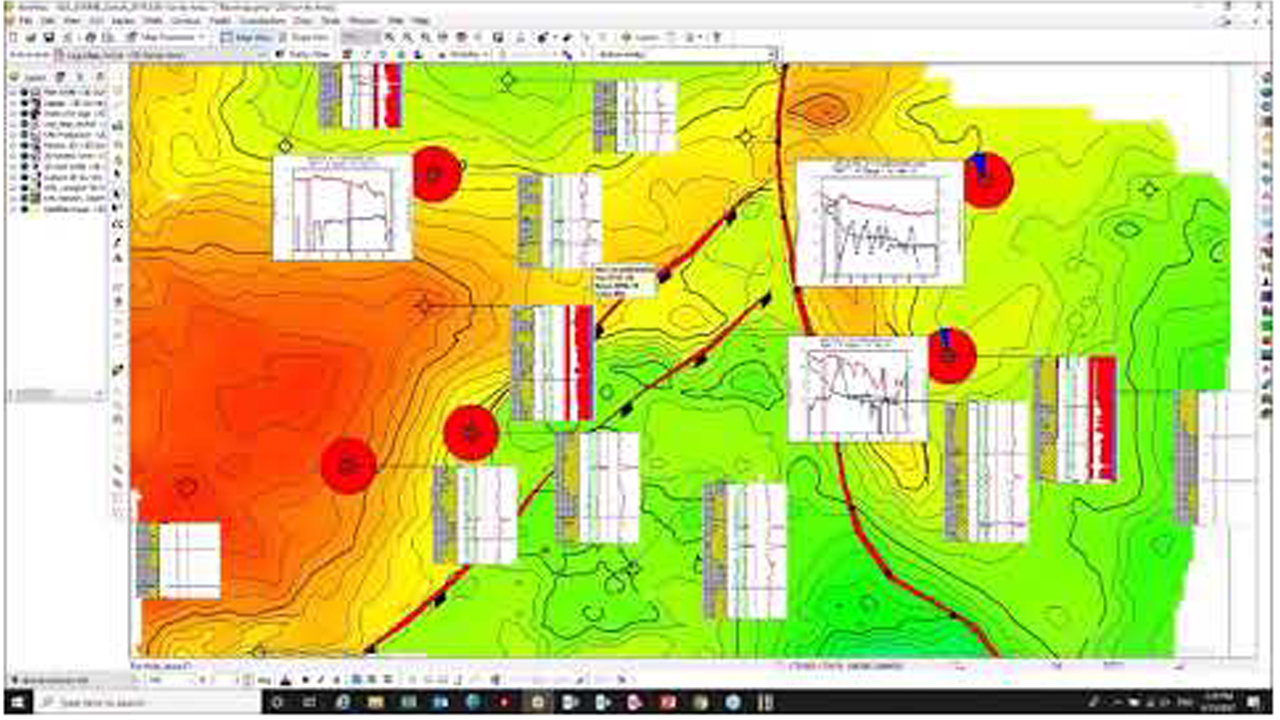This screenshot has height=720, width=1280.
Task: Click the Map View button on the toolbar
Action: (247, 36)
